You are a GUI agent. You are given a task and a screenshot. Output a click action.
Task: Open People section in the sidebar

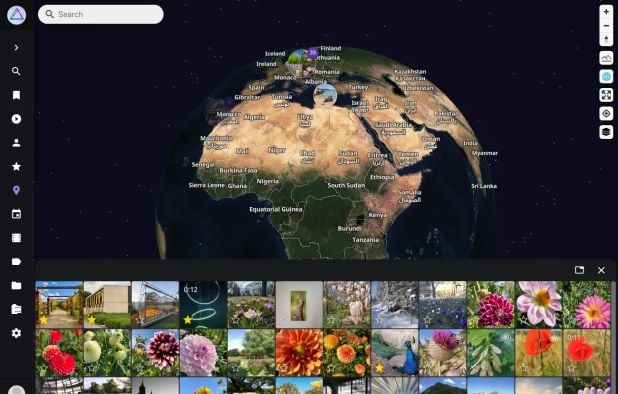click(16, 143)
